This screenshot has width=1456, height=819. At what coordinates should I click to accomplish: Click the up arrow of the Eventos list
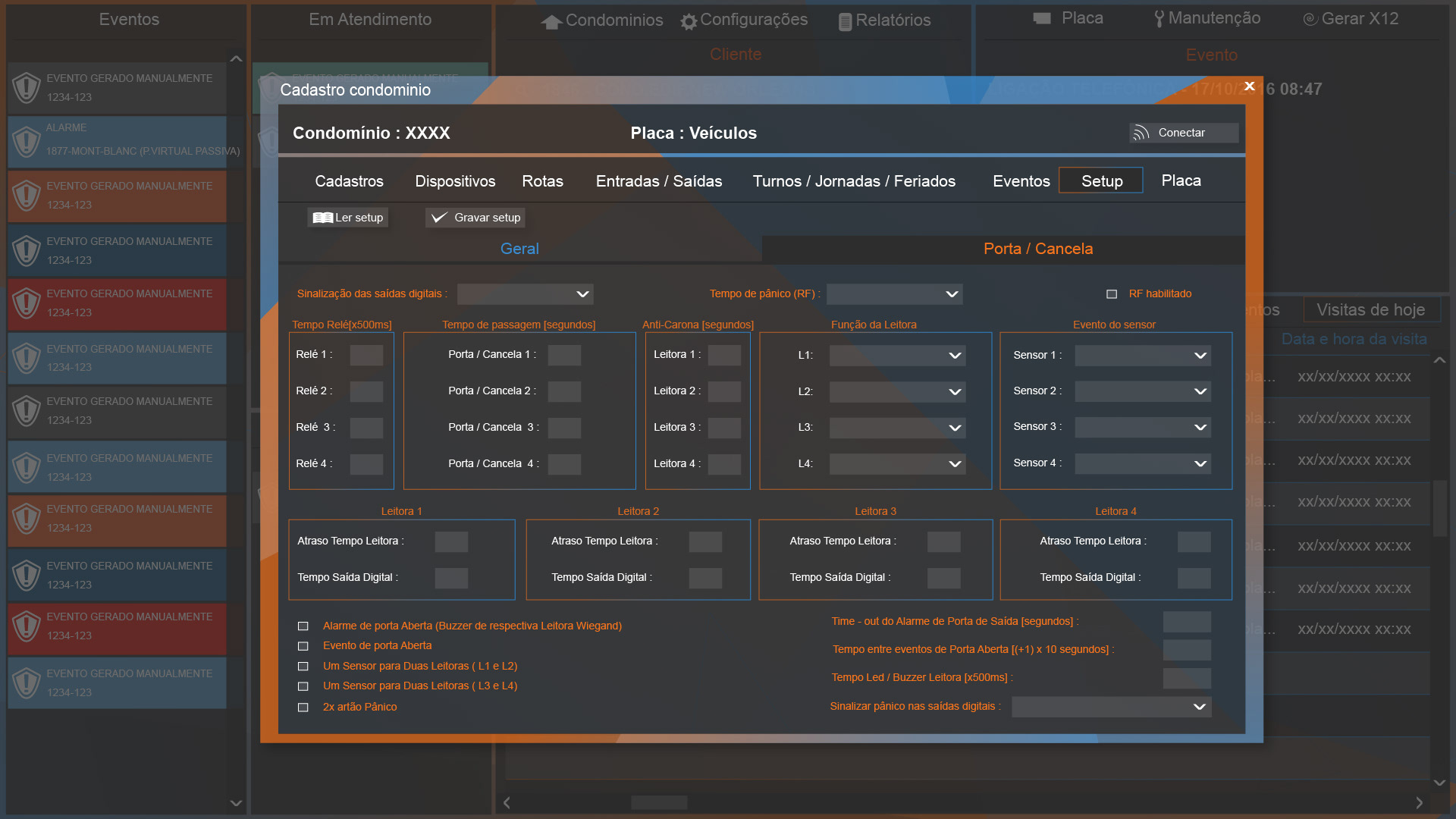(236, 58)
